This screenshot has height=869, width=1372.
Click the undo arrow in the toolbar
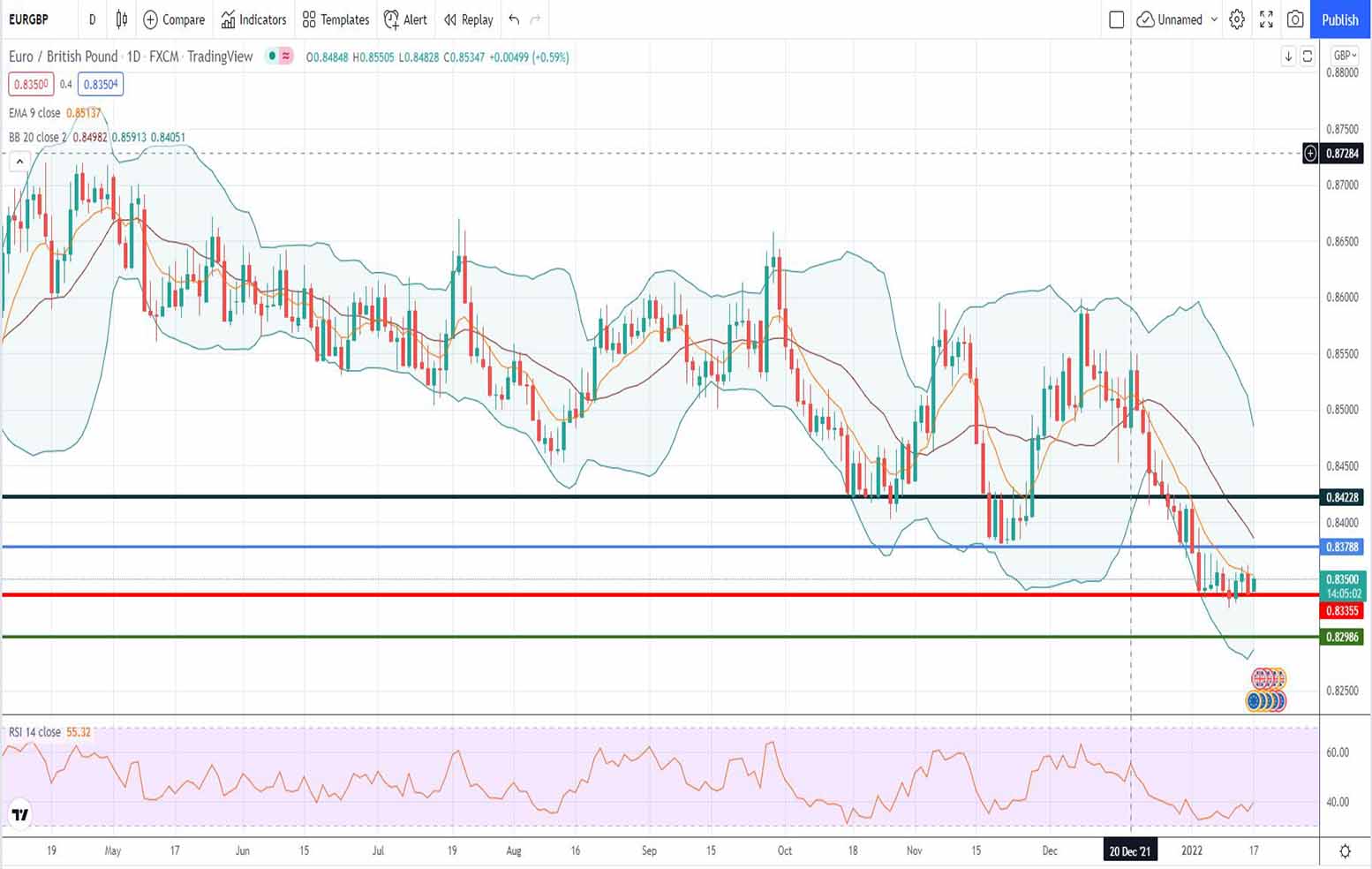514,19
